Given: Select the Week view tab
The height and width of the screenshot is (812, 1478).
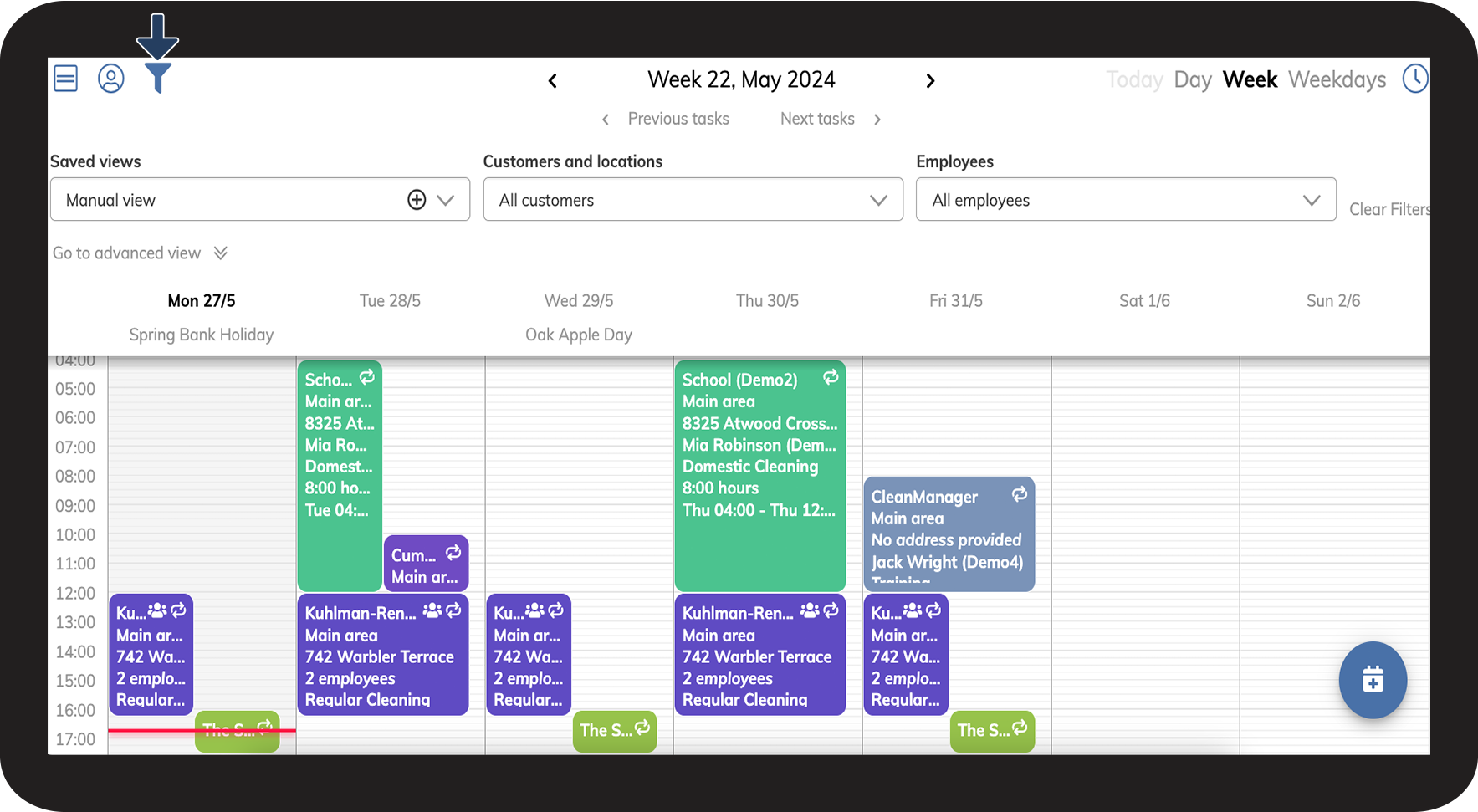Looking at the screenshot, I should tap(1250, 80).
